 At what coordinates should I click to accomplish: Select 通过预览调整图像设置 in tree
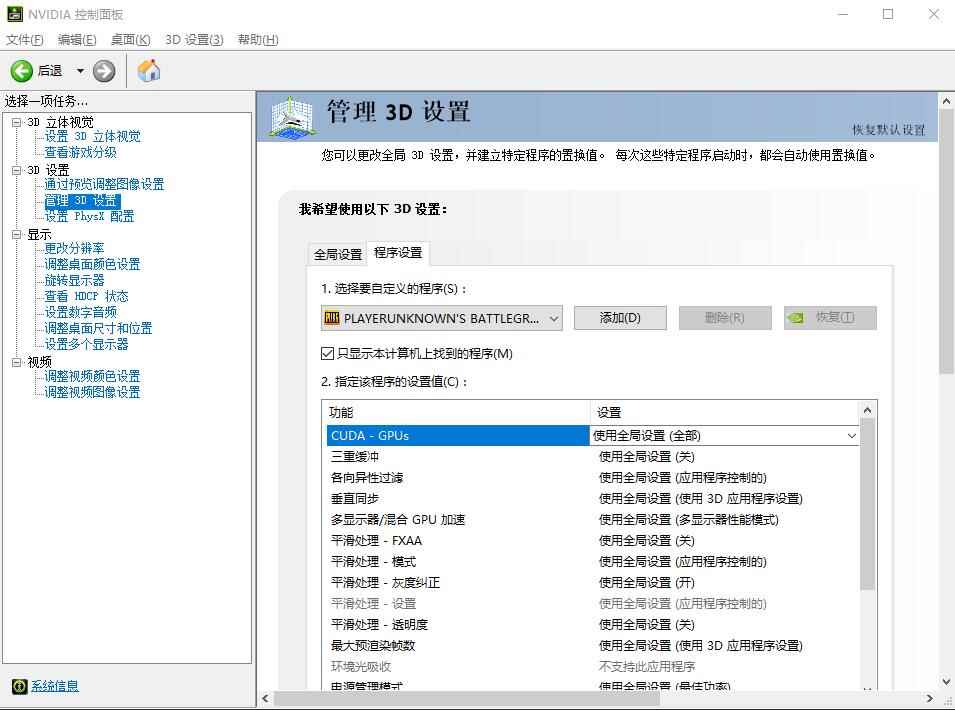[104, 185]
